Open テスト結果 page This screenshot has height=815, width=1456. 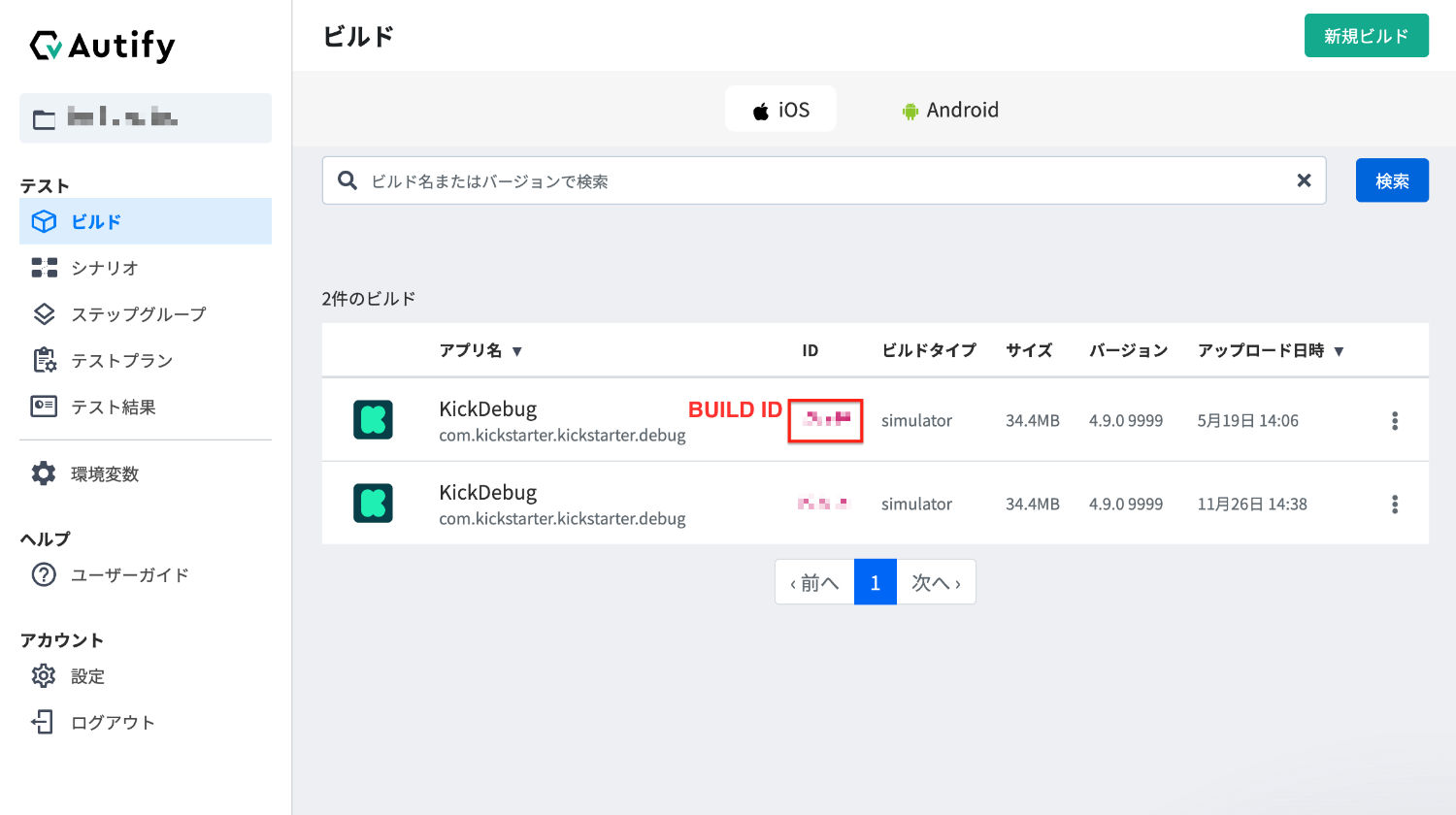[114, 407]
